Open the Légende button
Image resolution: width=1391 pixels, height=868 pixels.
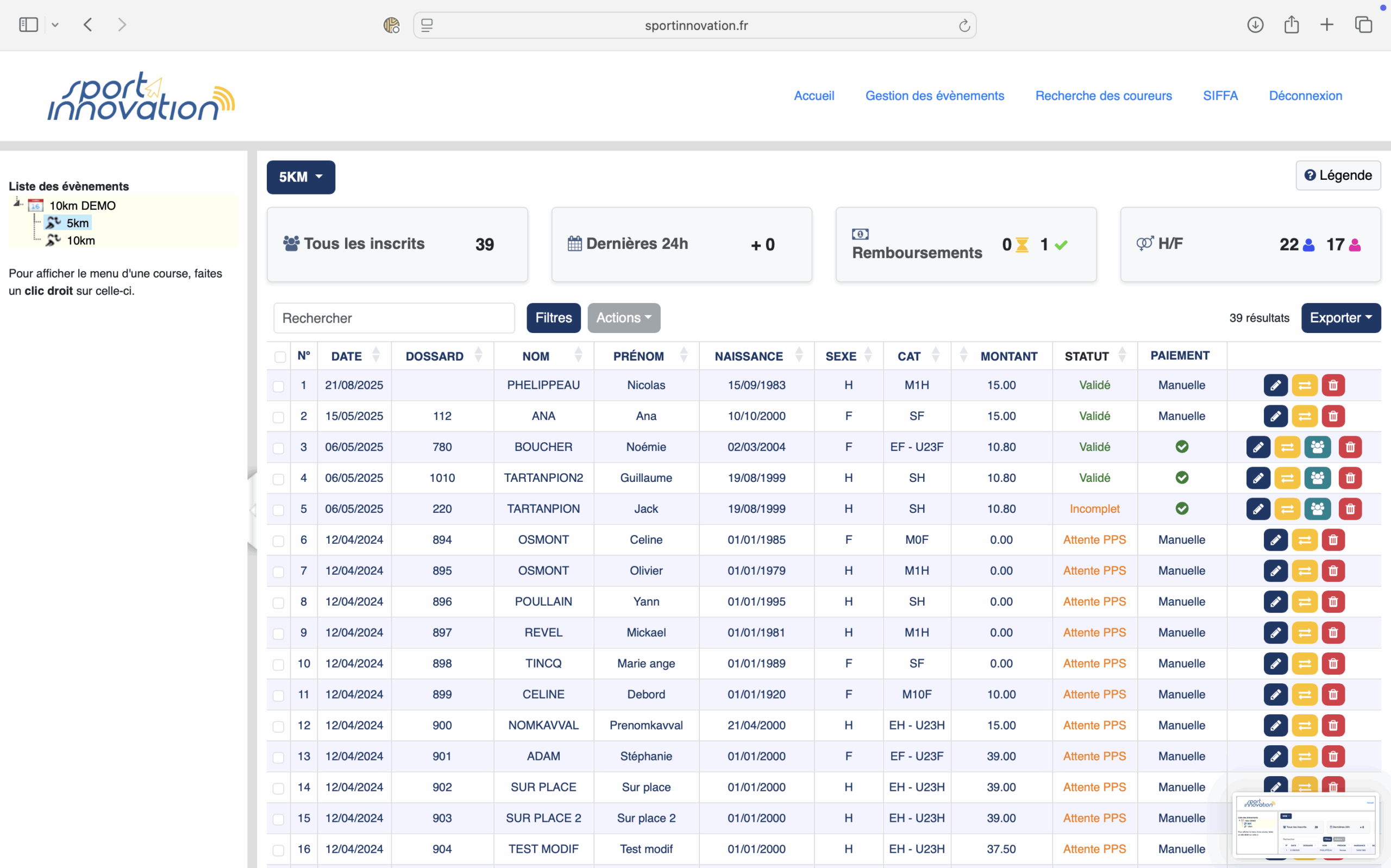tap(1338, 175)
